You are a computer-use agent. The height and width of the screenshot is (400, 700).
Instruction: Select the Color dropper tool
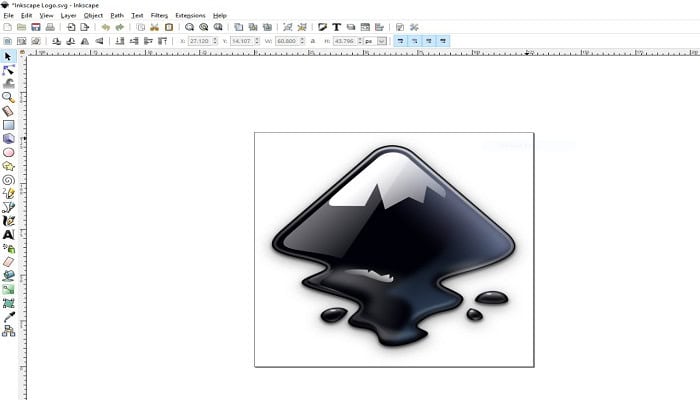(8, 317)
